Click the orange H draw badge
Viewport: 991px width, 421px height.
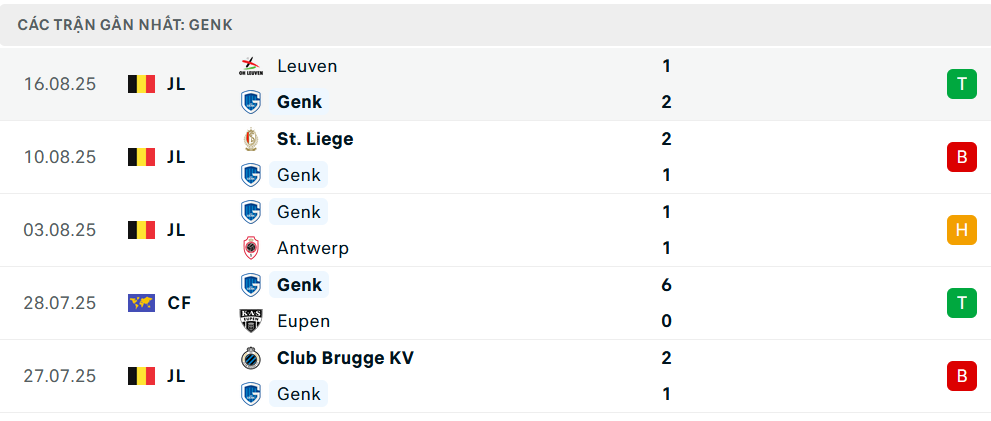961,230
